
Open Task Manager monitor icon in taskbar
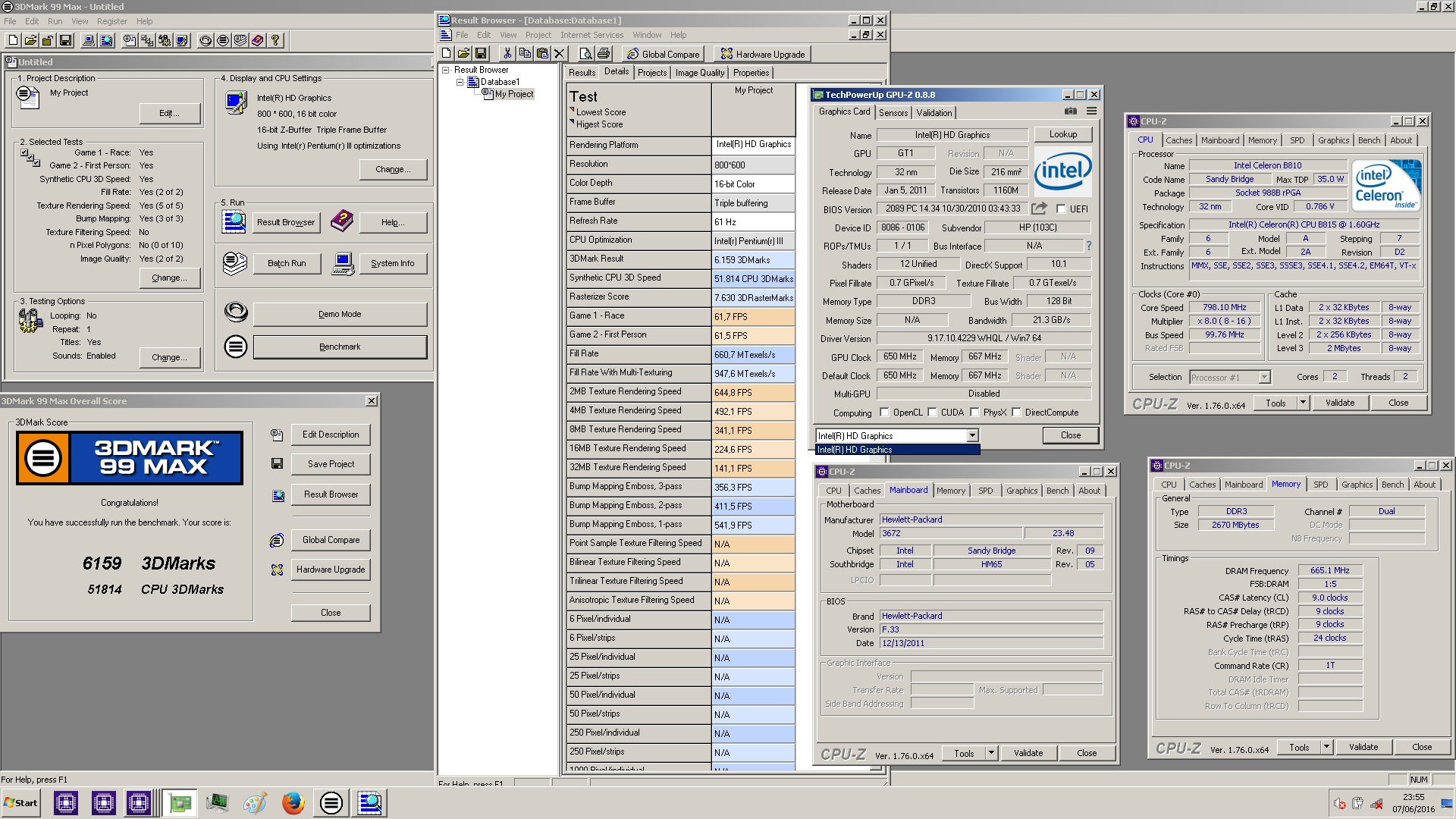pyautogui.click(x=218, y=802)
